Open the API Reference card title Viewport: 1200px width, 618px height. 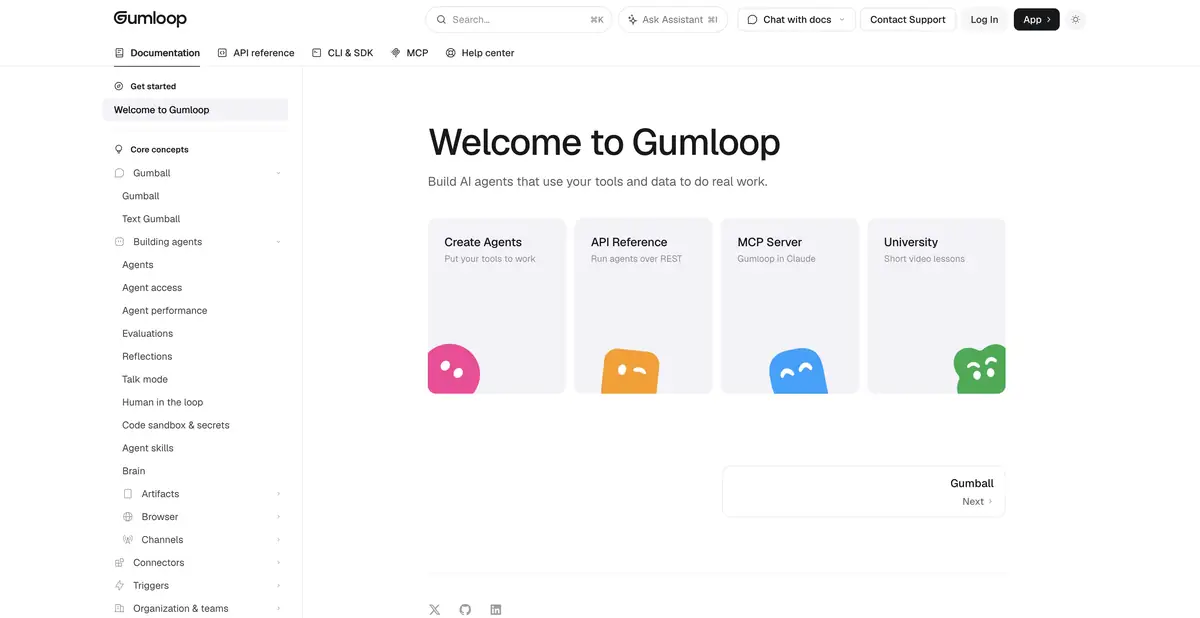click(629, 242)
